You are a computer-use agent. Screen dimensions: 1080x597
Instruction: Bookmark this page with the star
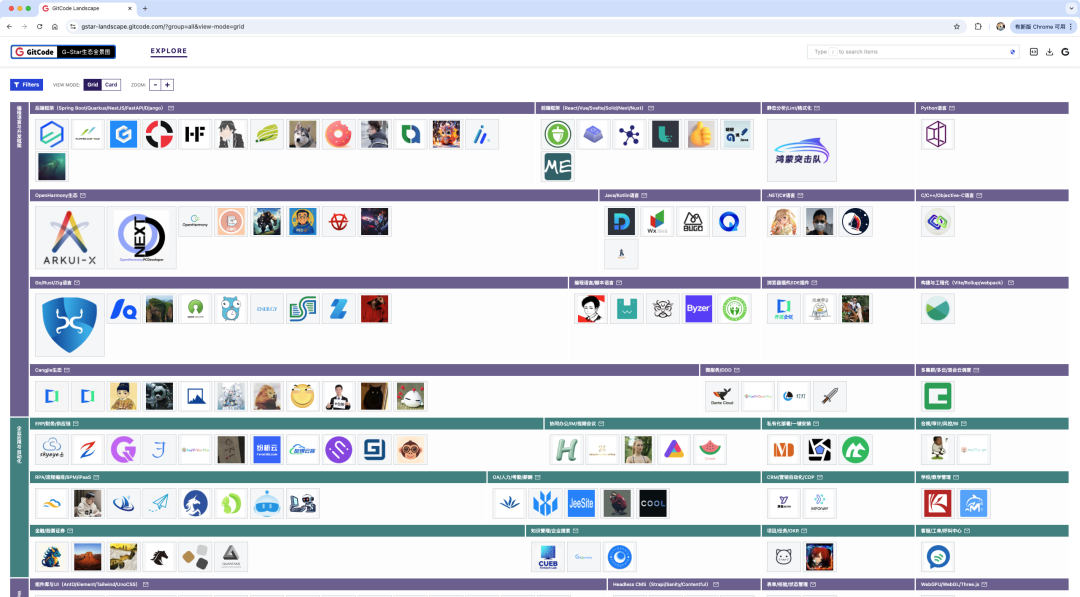tap(957, 27)
